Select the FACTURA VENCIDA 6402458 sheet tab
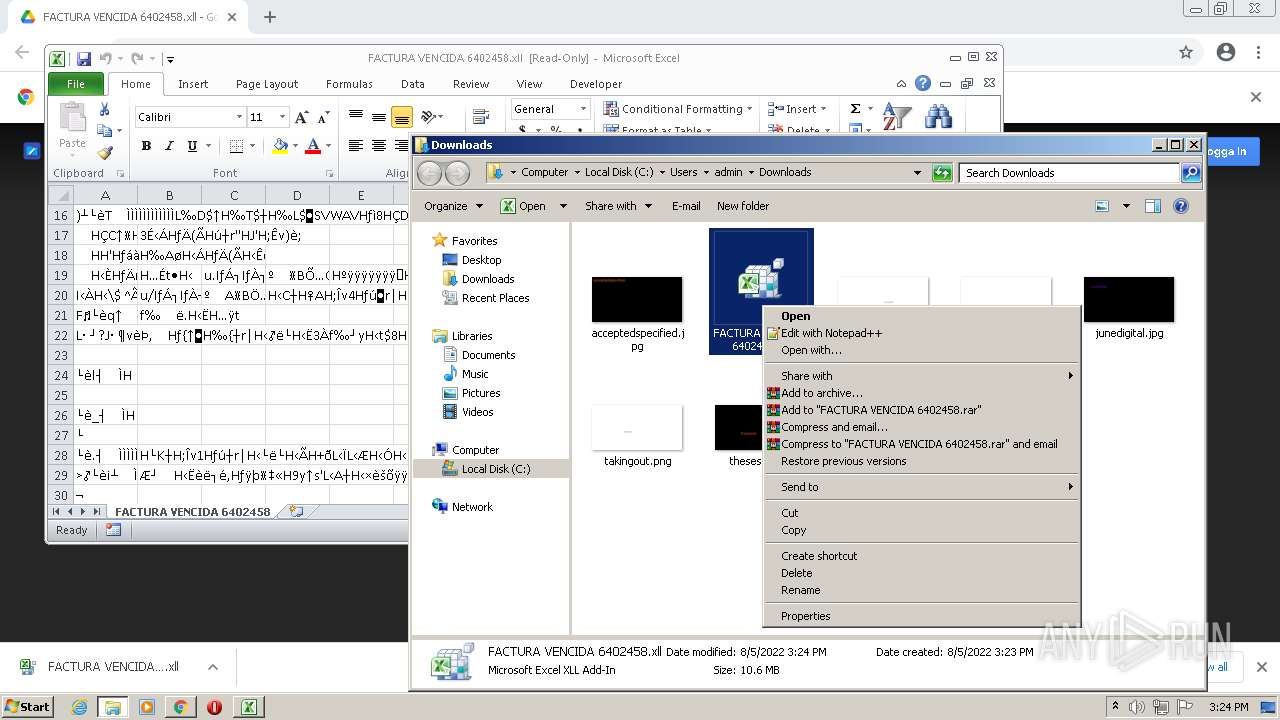The height and width of the screenshot is (720, 1280). [x=192, y=511]
